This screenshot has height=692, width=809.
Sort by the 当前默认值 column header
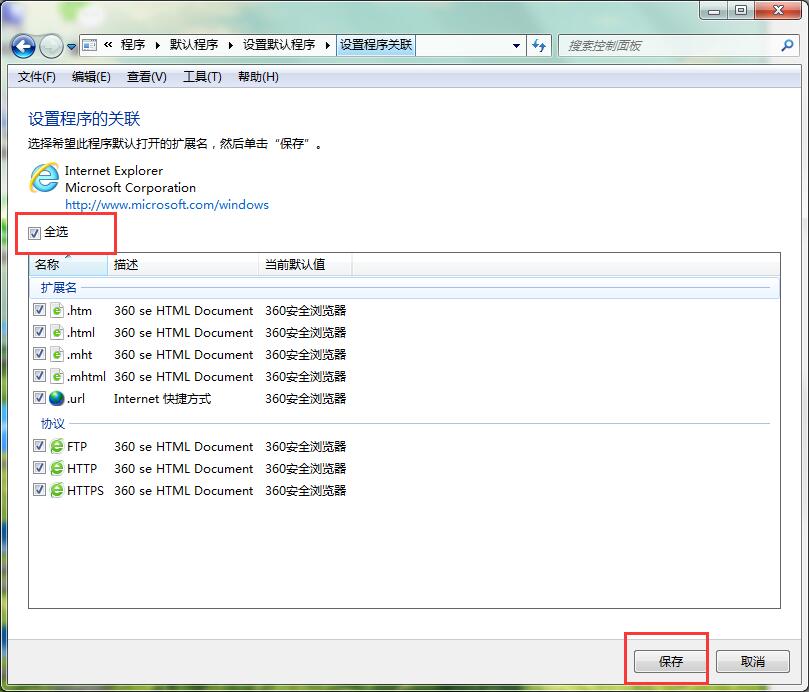(x=305, y=264)
